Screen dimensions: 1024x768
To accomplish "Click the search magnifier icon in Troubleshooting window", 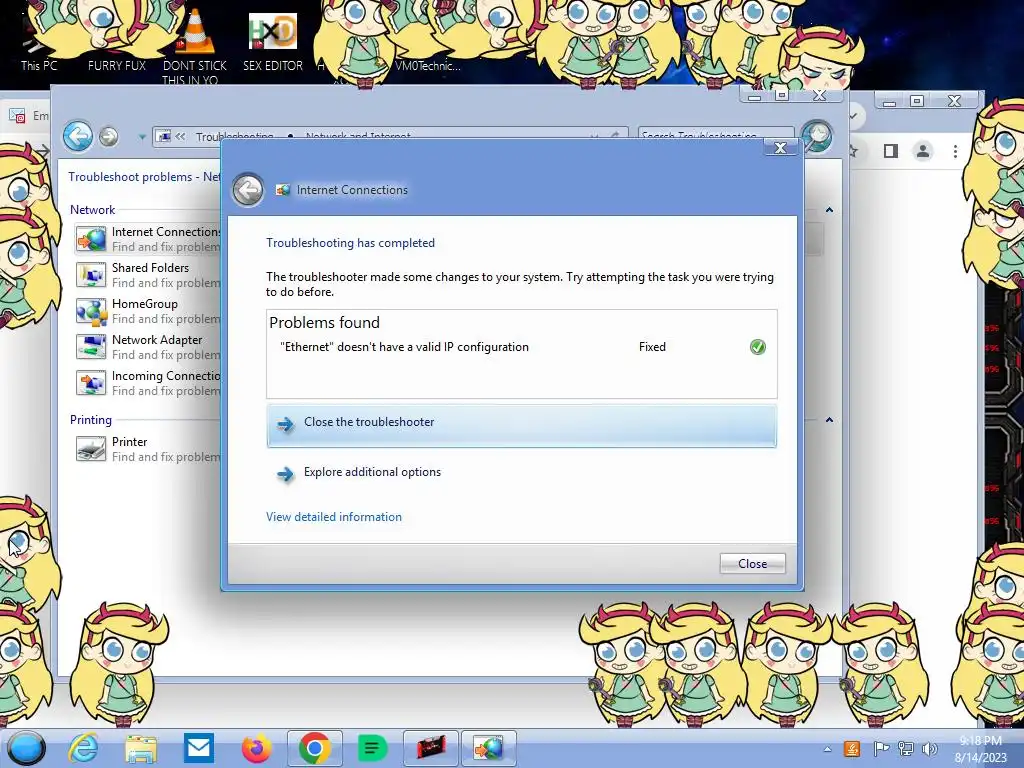I will click(x=817, y=136).
